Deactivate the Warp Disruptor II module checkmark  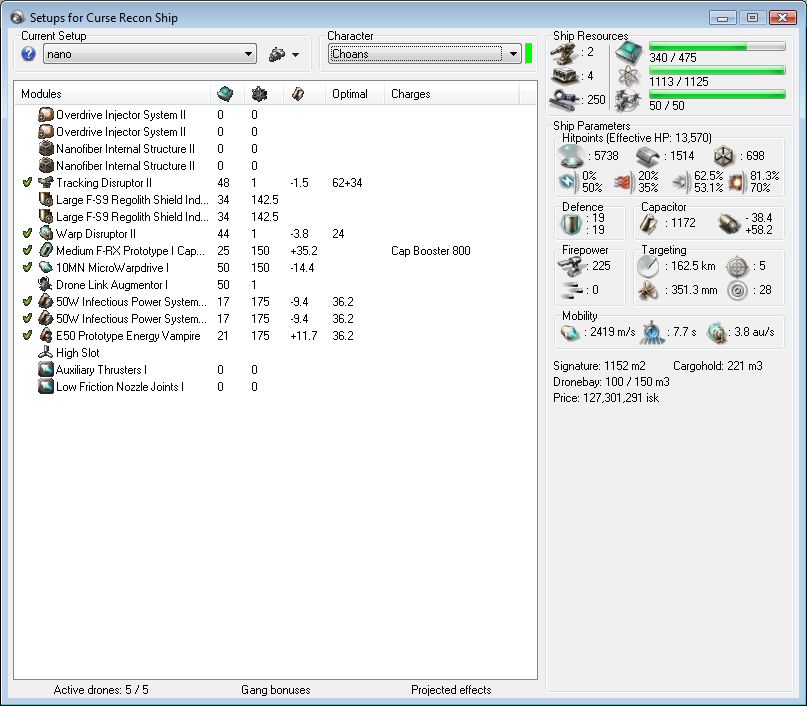click(27, 234)
